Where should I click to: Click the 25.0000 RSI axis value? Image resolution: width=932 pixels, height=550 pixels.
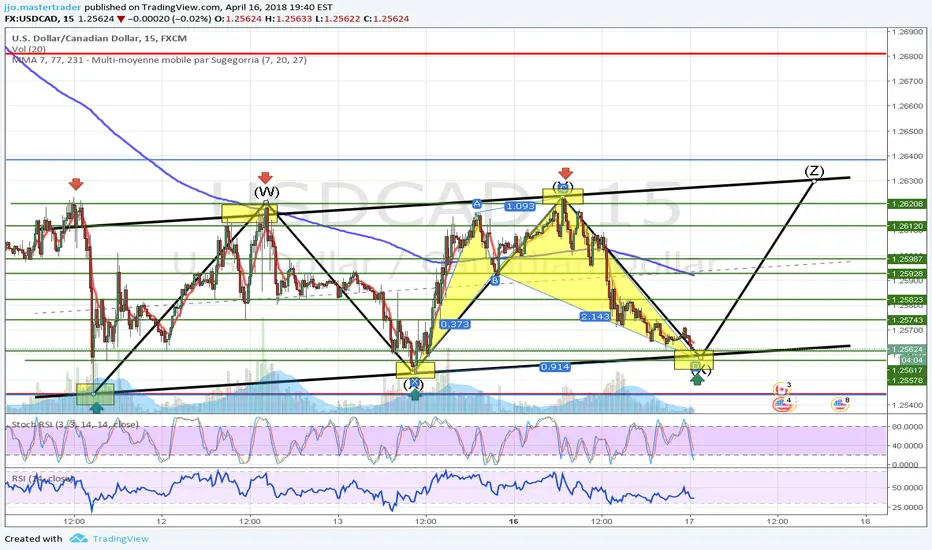point(907,507)
